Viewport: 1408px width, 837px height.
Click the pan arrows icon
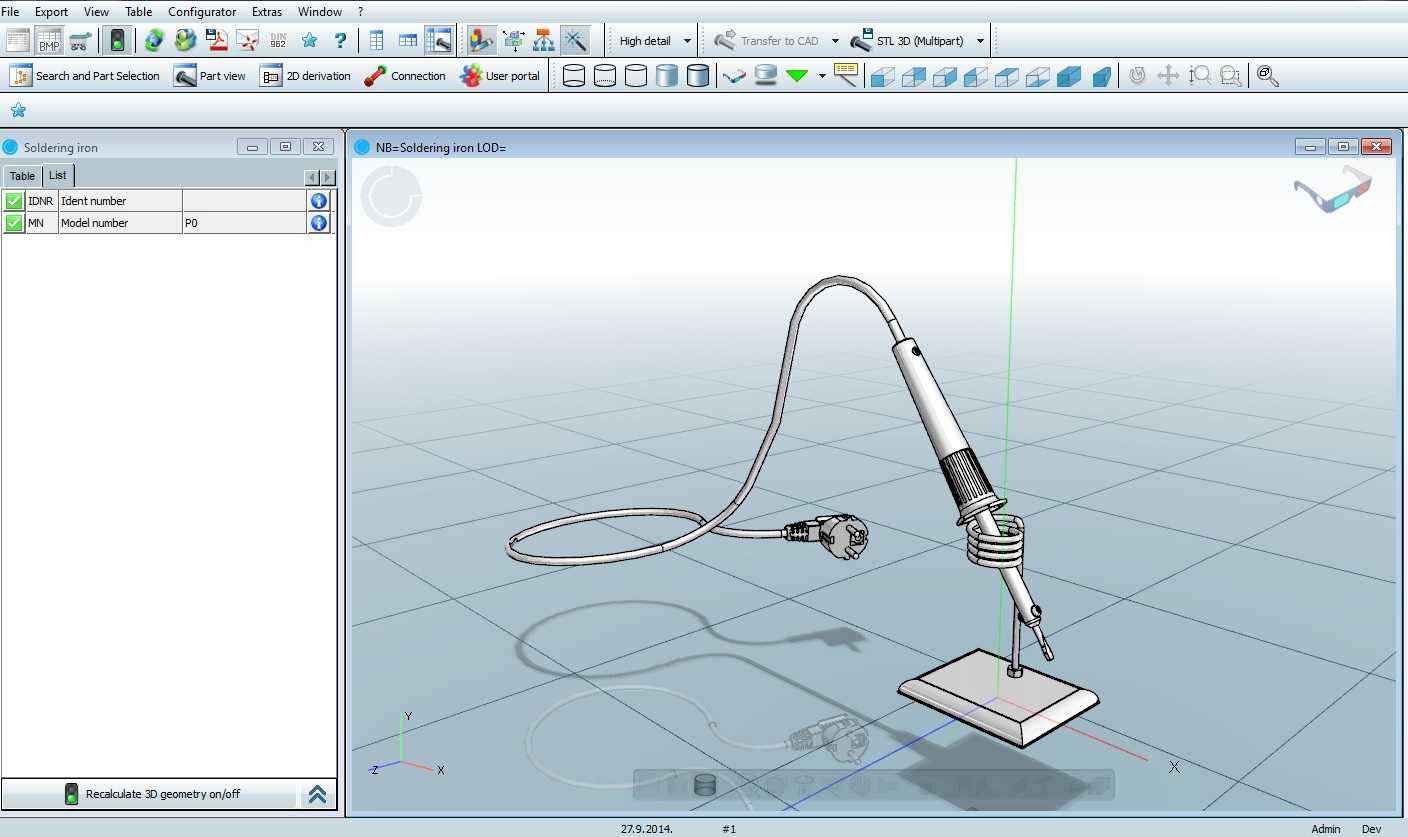click(x=1168, y=76)
